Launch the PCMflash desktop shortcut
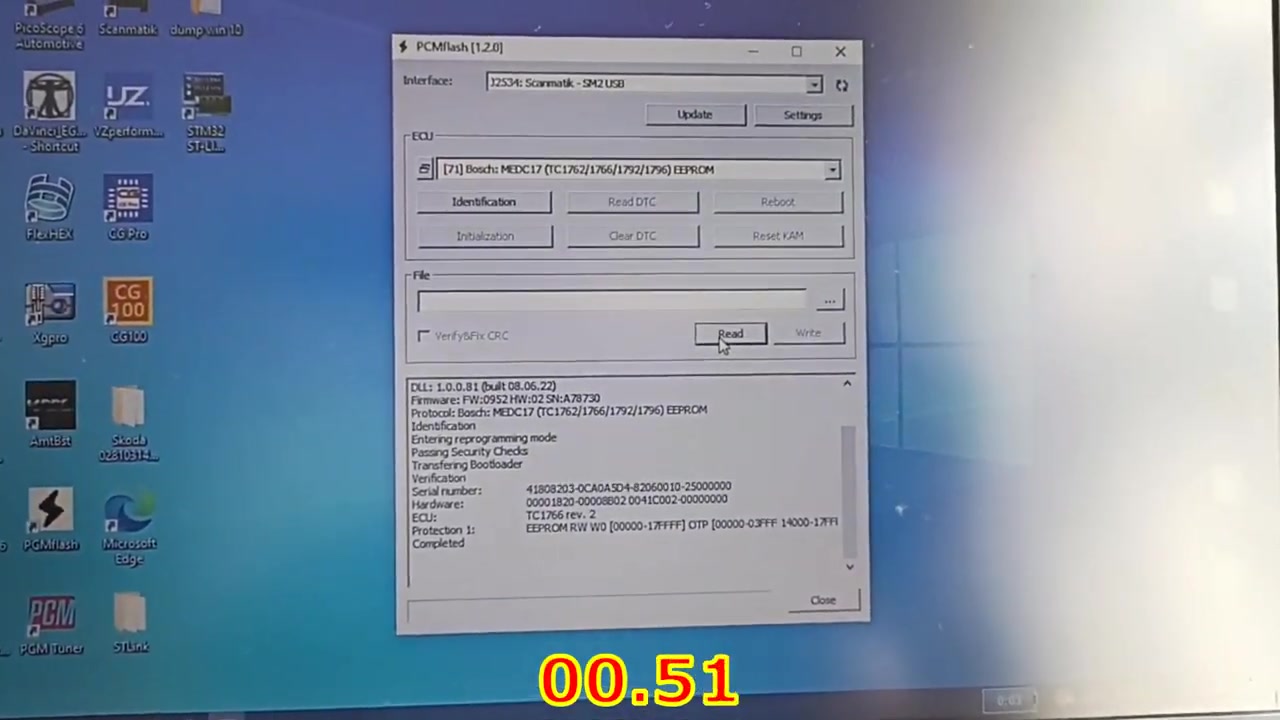1280x720 pixels. click(x=50, y=520)
